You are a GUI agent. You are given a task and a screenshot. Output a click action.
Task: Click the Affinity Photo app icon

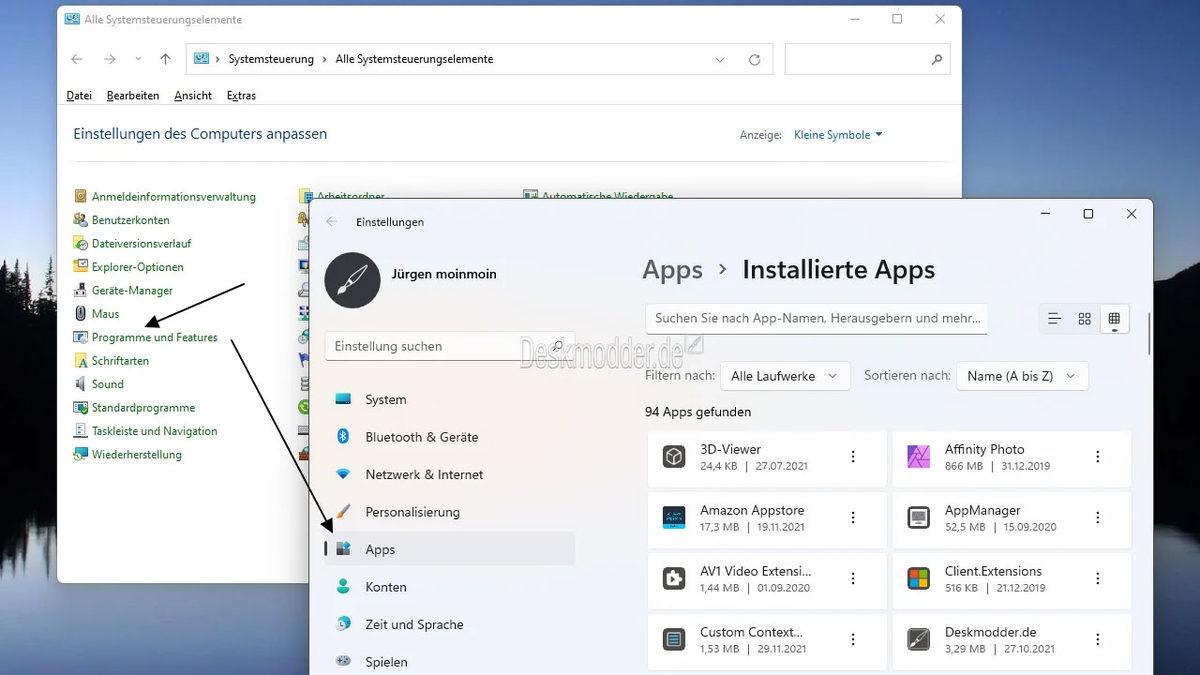919,456
